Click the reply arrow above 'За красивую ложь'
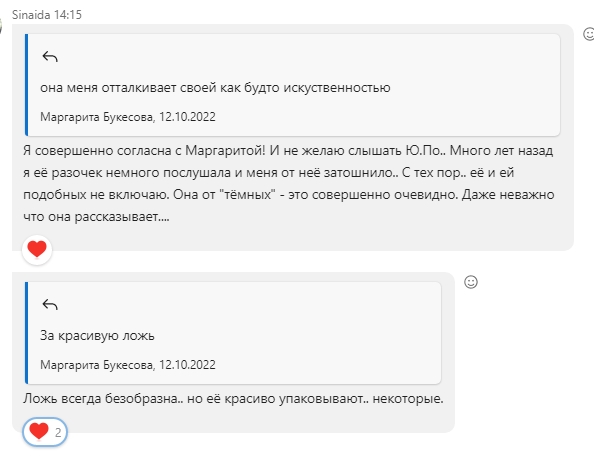Screen dimensions: 594x456 [50, 305]
